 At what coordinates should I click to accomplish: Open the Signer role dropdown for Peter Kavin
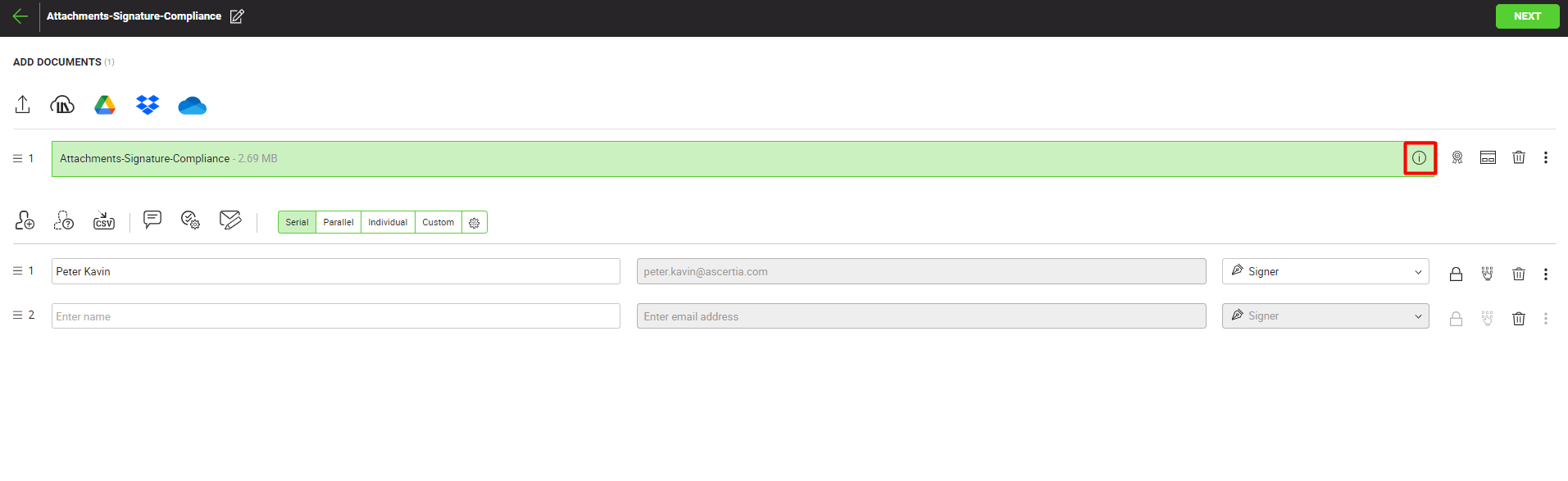[1325, 271]
